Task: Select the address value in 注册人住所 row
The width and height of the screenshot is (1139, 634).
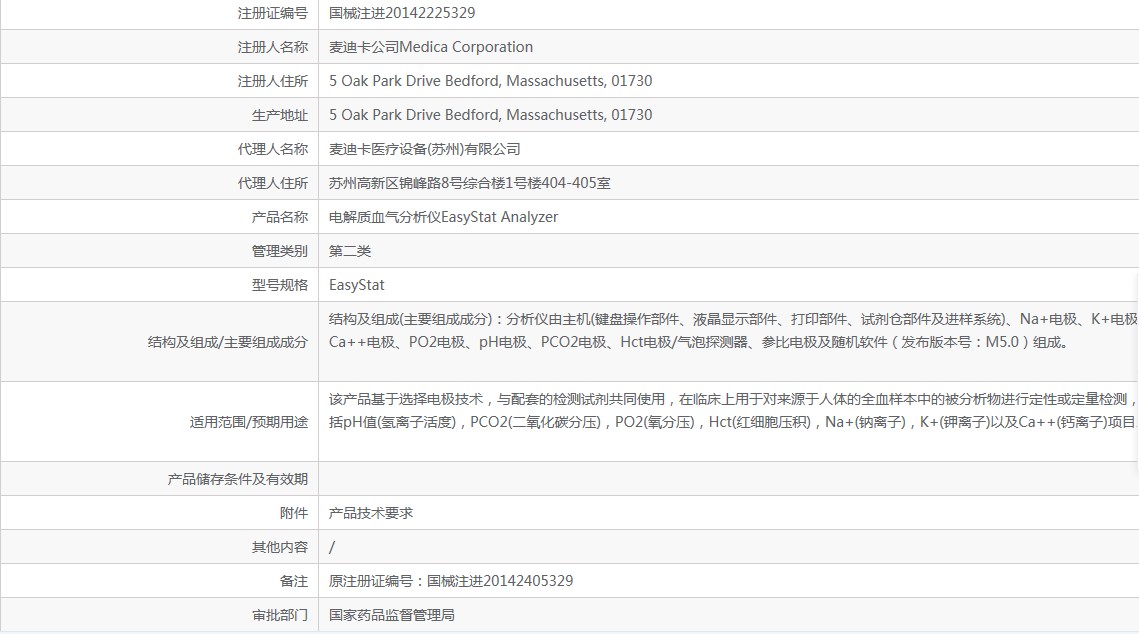Action: [490, 81]
